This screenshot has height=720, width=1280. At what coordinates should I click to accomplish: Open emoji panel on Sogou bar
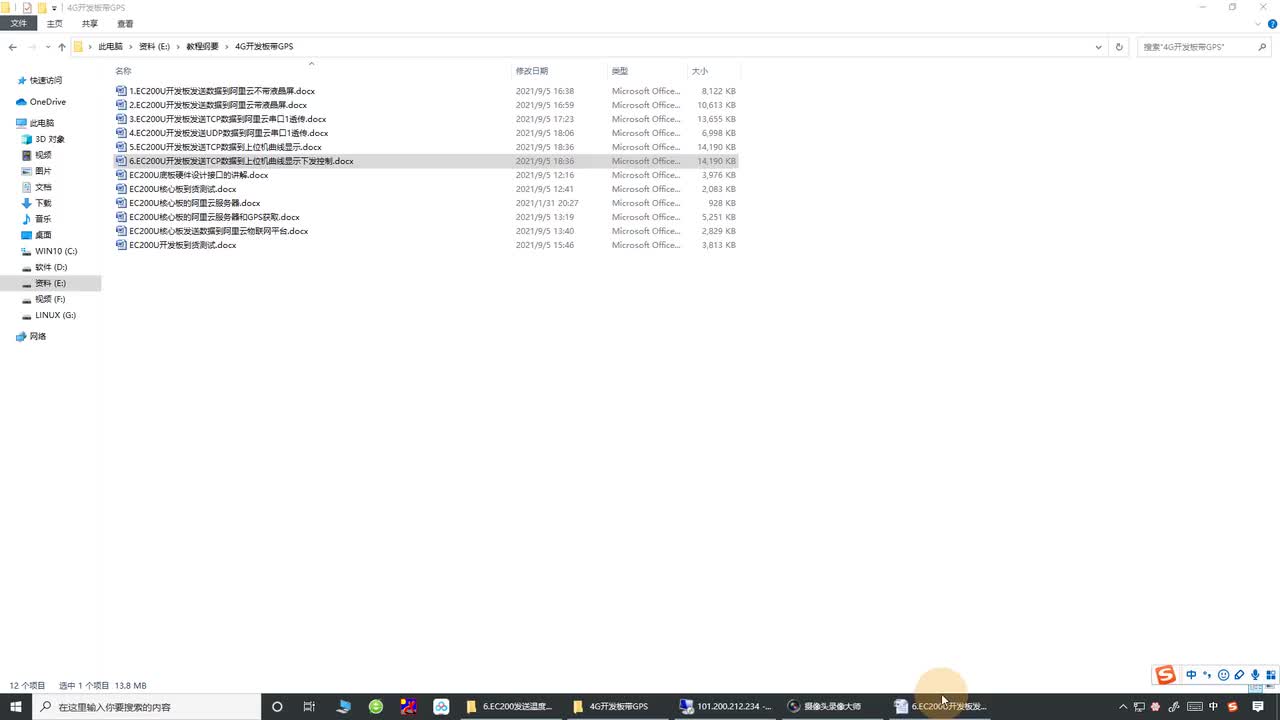coord(1223,676)
